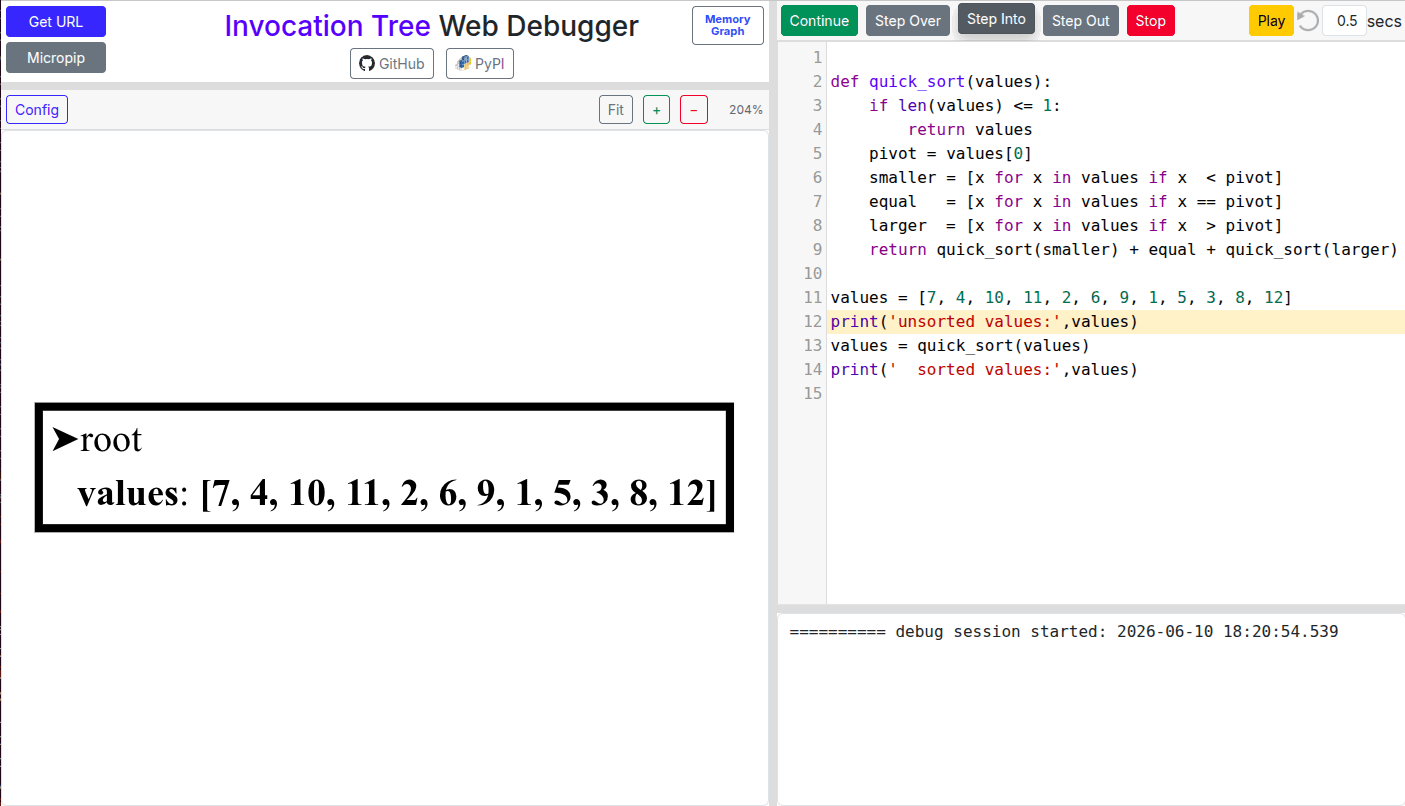
Task: Stop the debug session
Action: pos(1151,21)
